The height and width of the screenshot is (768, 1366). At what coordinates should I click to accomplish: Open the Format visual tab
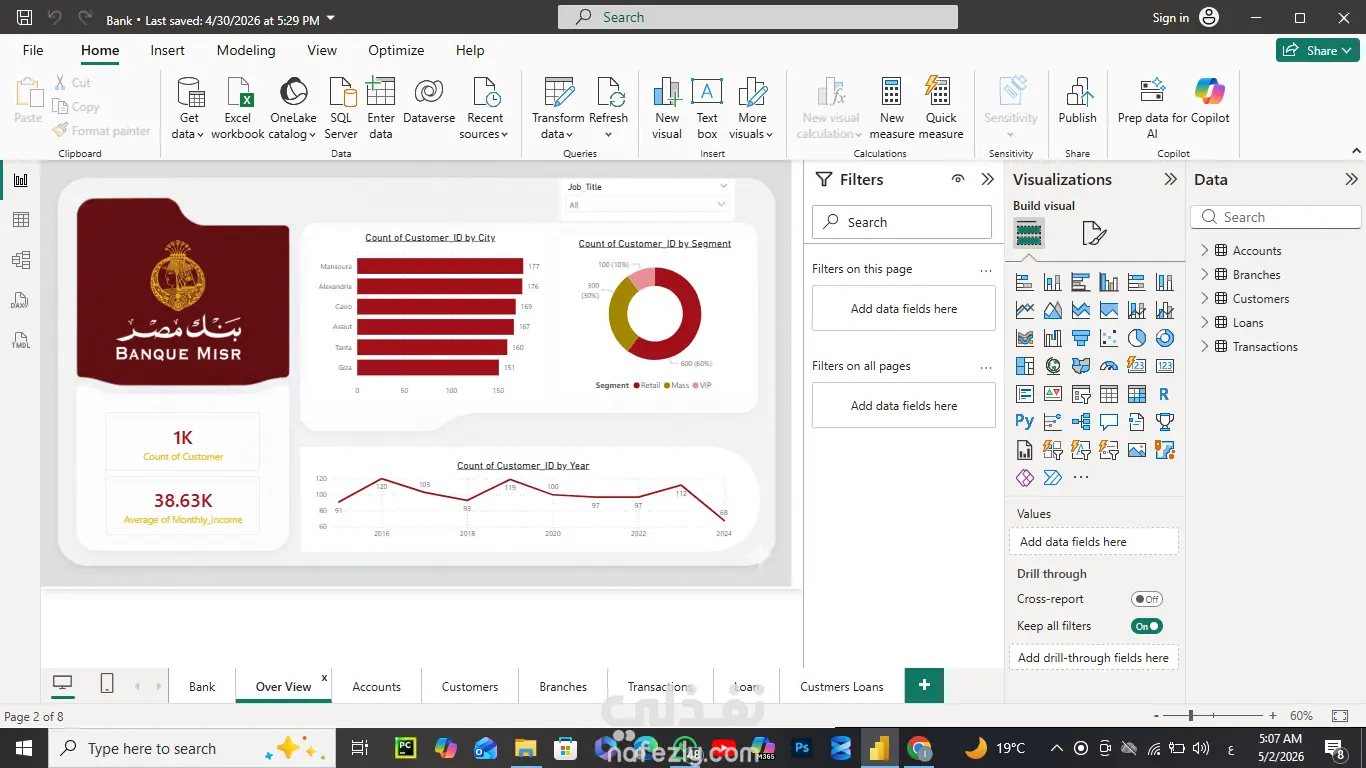(x=1094, y=234)
